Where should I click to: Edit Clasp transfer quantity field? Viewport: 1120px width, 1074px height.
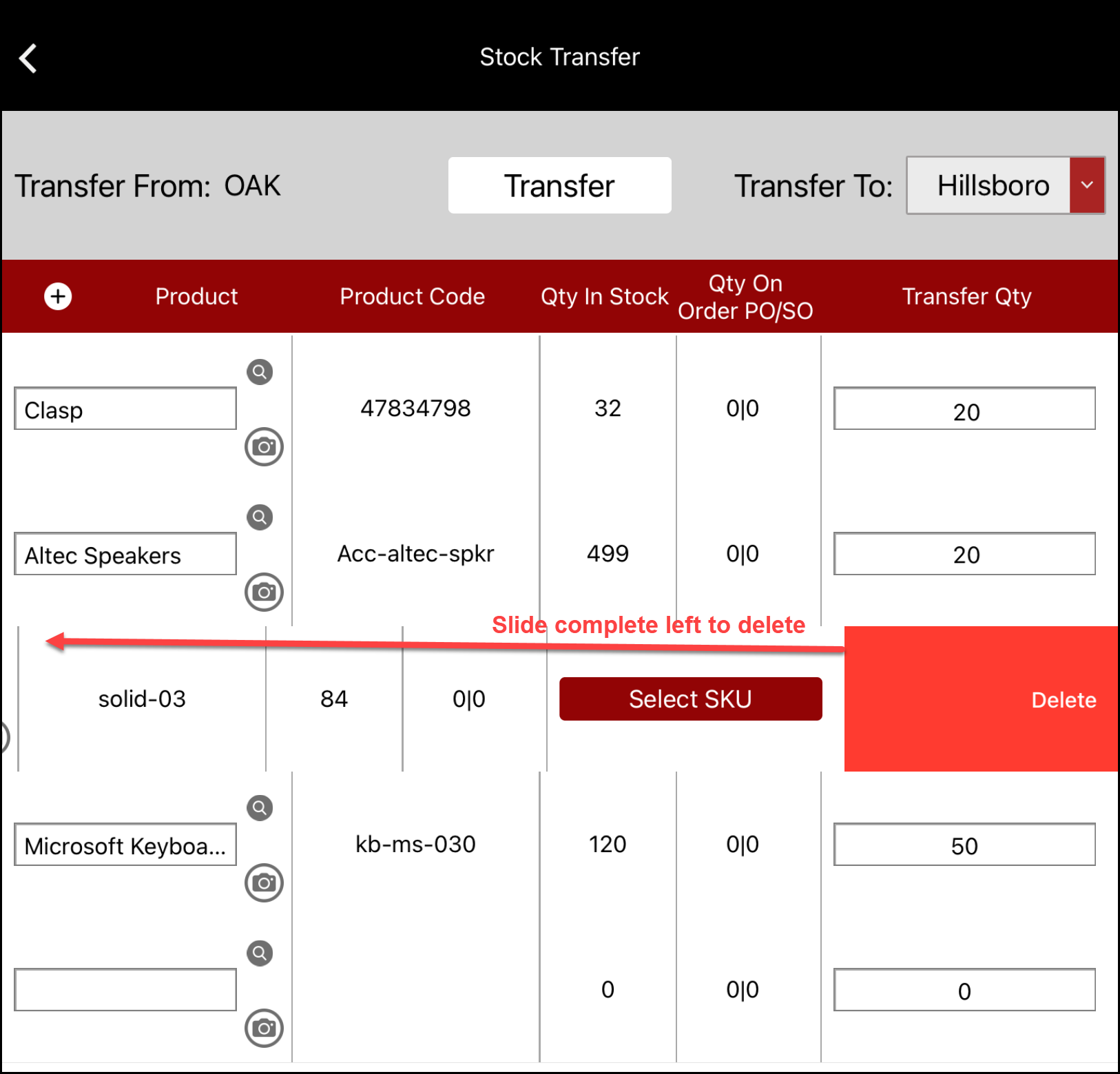[964, 409]
